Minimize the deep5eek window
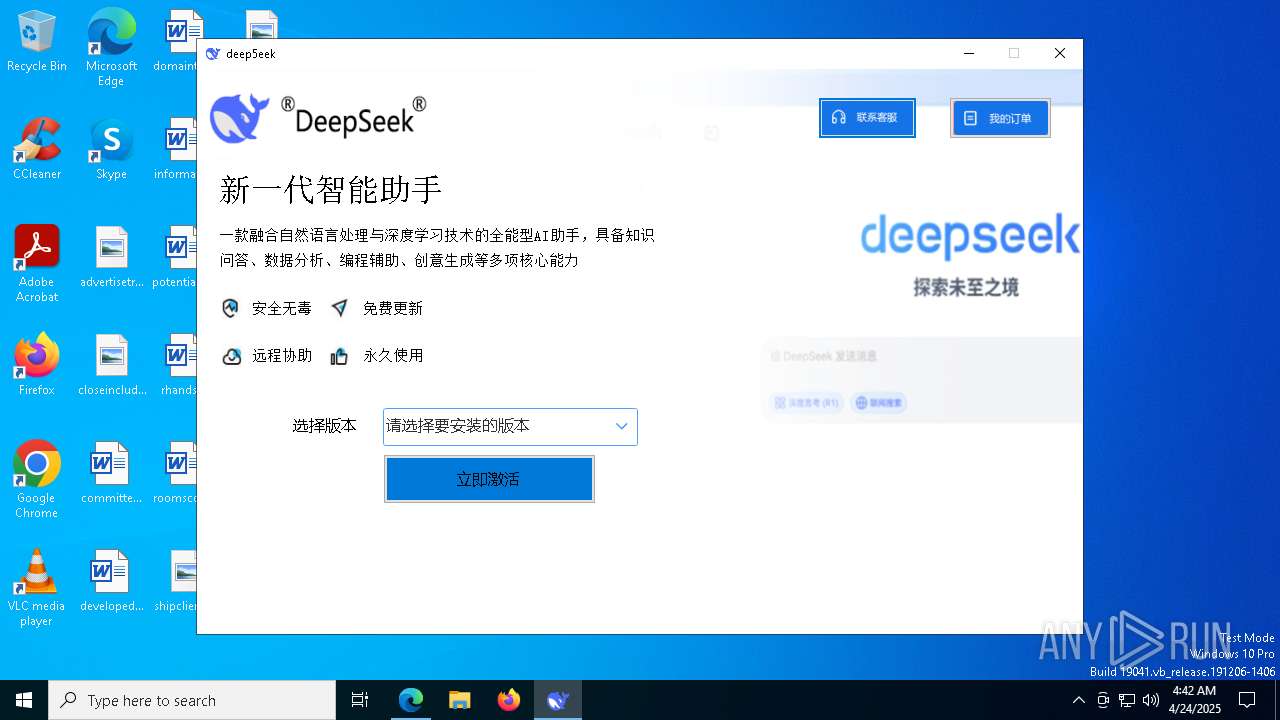The height and width of the screenshot is (720, 1280). [x=968, y=54]
